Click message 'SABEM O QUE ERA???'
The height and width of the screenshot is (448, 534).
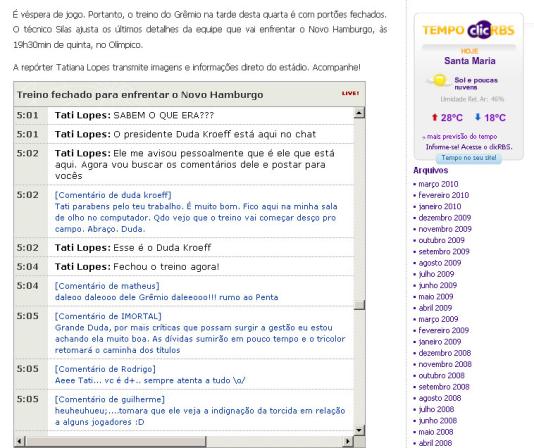[163, 115]
